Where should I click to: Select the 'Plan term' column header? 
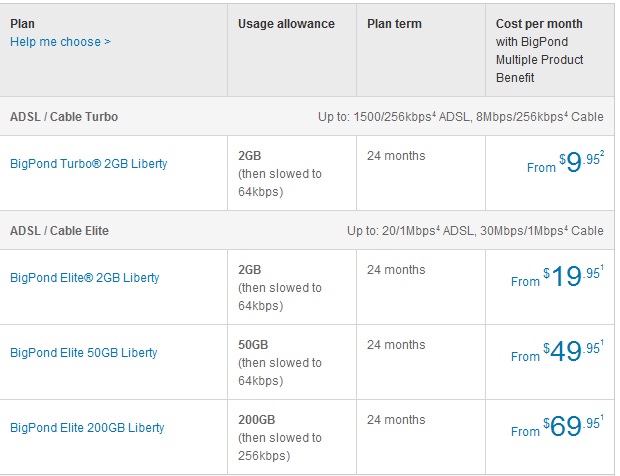coord(394,24)
